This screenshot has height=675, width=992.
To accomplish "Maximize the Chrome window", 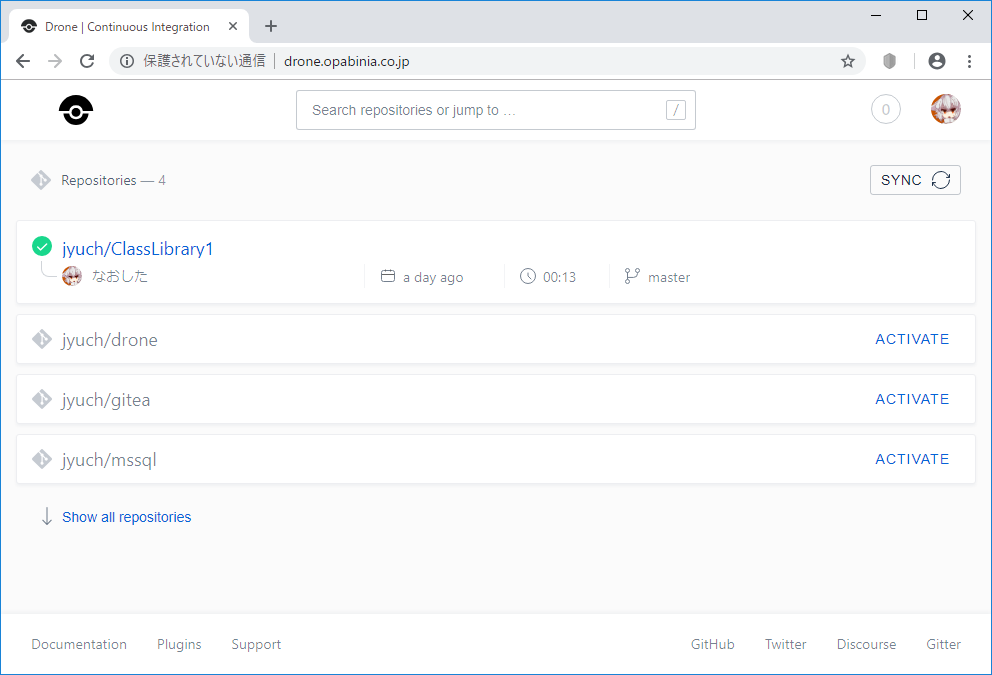I will 922,15.
